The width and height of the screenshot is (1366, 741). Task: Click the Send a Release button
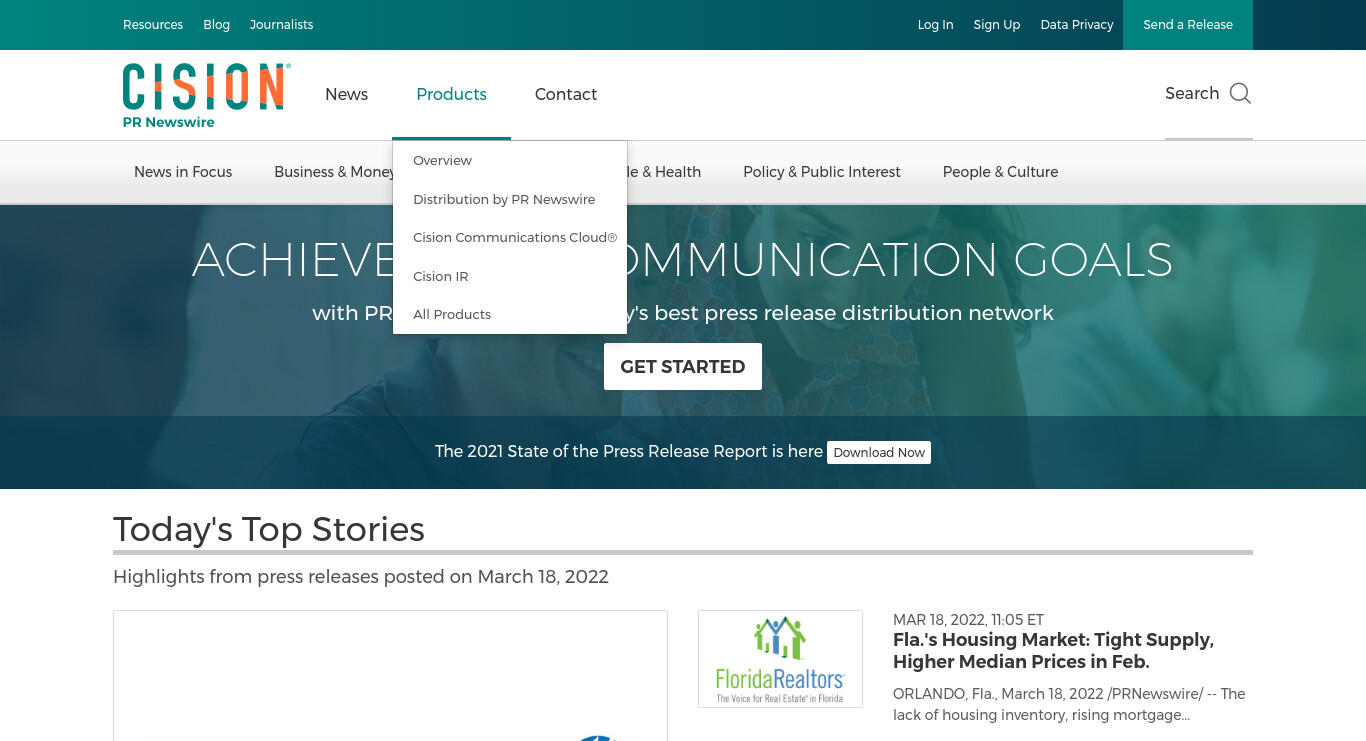click(1188, 25)
